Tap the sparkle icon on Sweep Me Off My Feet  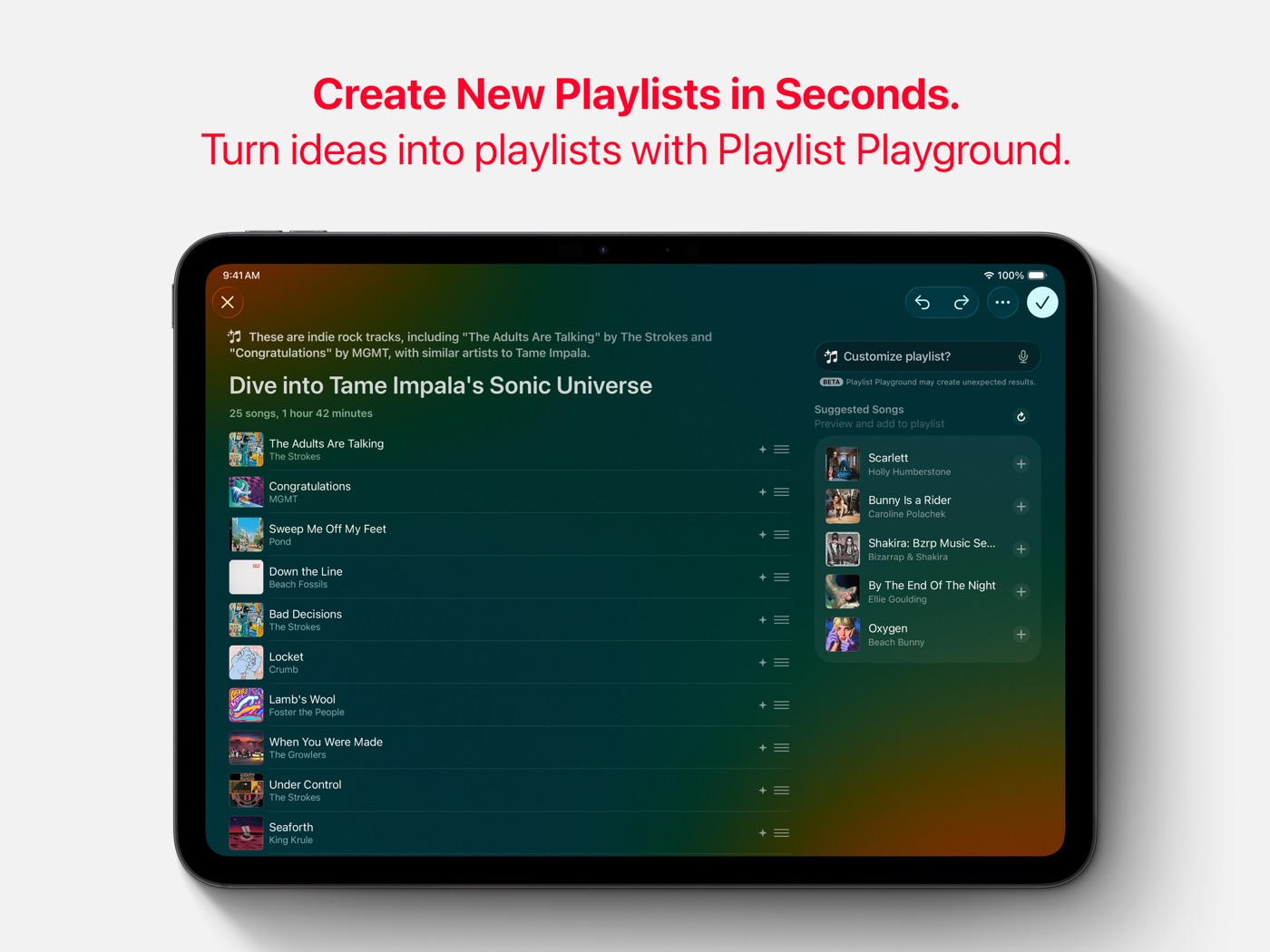click(x=762, y=535)
